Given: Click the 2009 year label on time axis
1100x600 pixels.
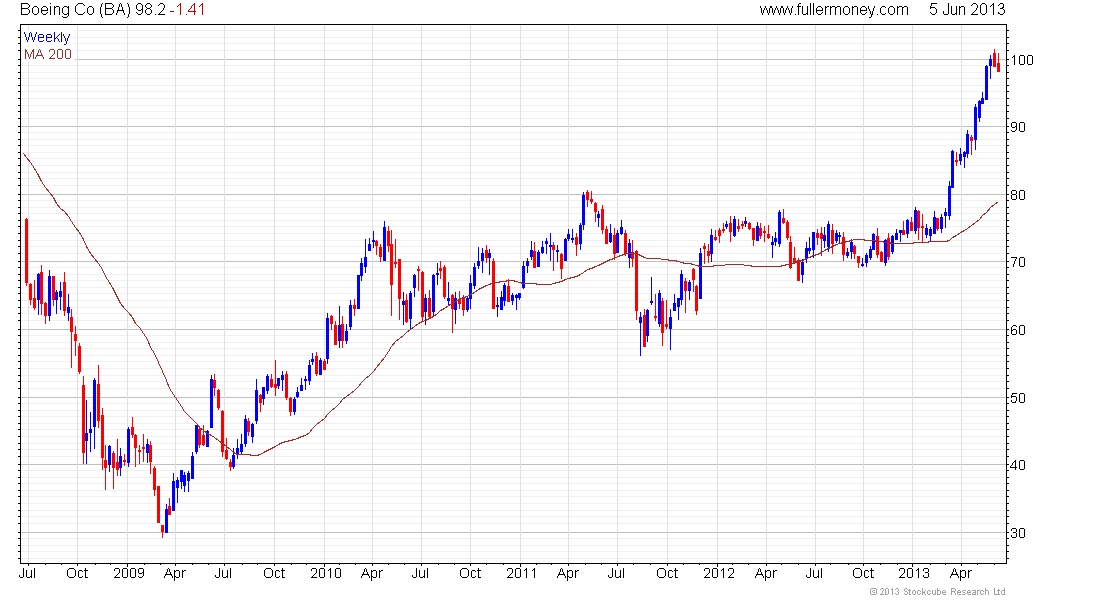Looking at the screenshot, I should point(128,573).
